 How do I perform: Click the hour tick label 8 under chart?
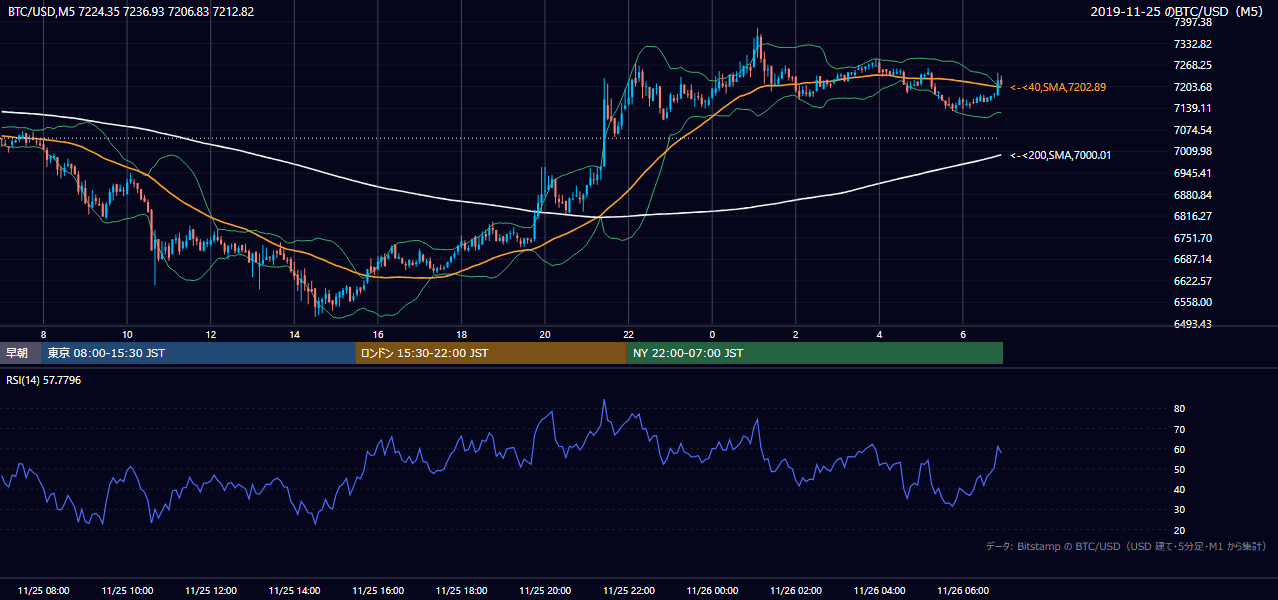coord(43,334)
